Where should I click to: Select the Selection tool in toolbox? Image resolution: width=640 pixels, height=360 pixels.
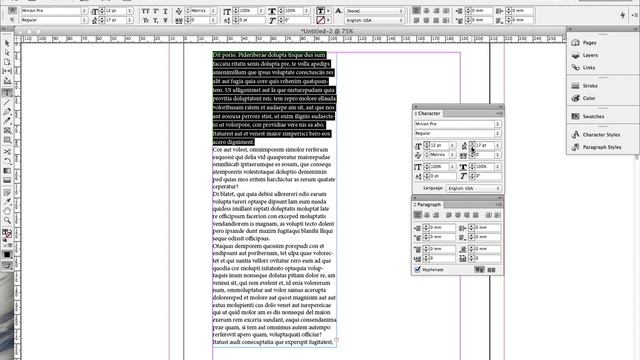(x=7, y=43)
